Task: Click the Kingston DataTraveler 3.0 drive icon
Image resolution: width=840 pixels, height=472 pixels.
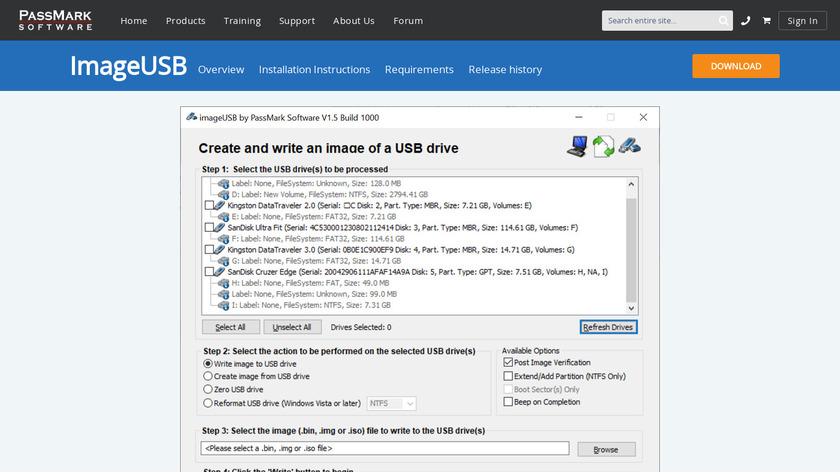Action: [220, 250]
